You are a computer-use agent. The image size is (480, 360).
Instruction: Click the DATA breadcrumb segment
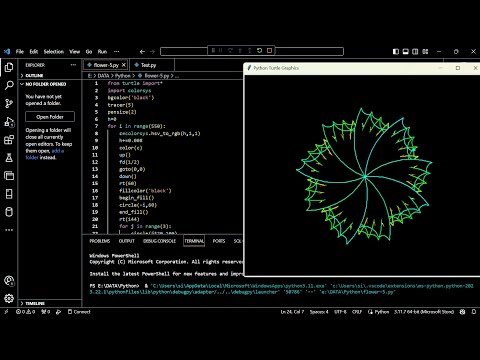click(x=103, y=76)
